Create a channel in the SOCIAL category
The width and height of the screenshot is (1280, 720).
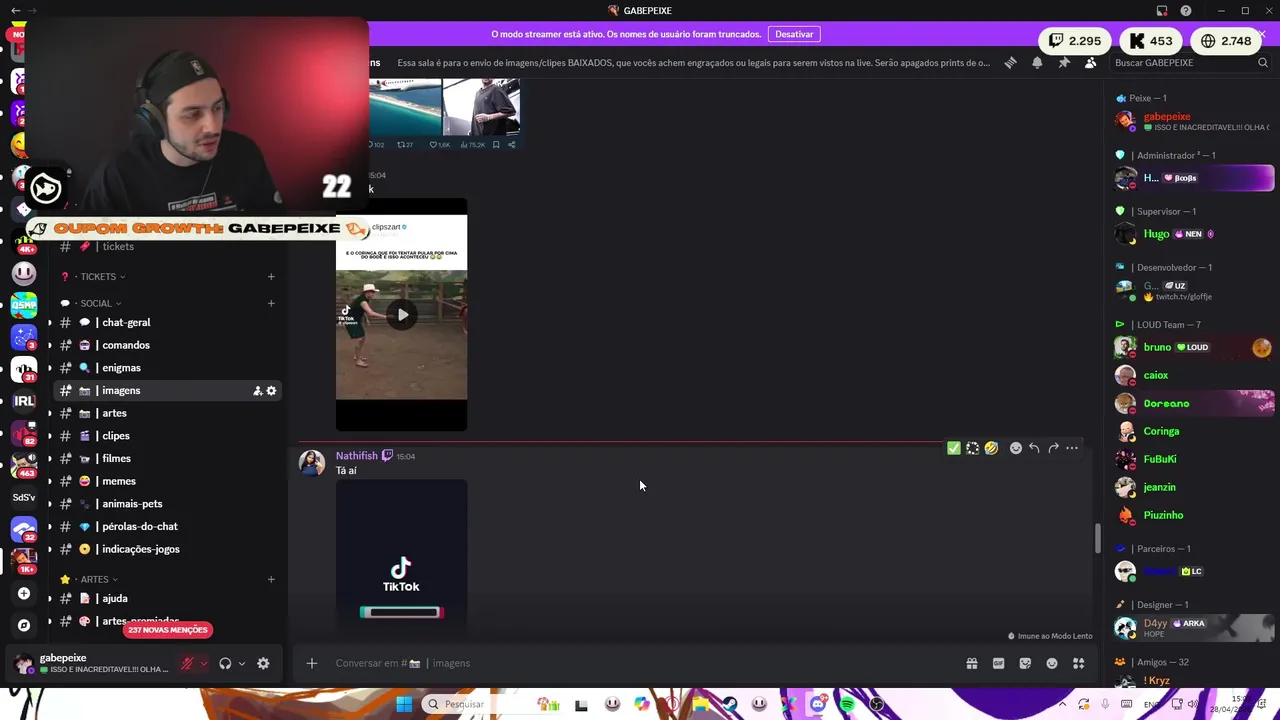pyautogui.click(x=271, y=303)
